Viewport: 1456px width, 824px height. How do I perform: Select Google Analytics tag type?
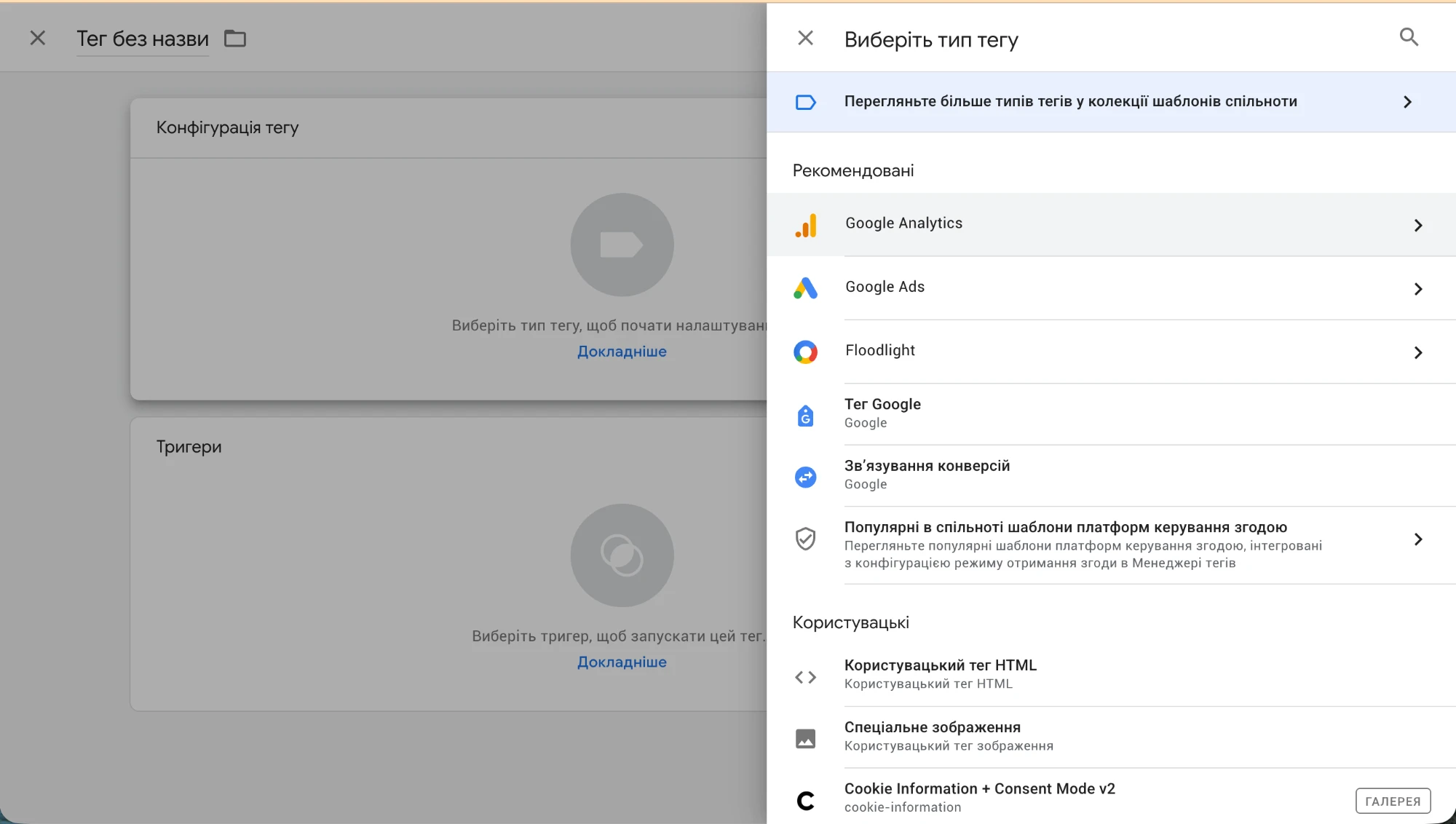(1111, 224)
